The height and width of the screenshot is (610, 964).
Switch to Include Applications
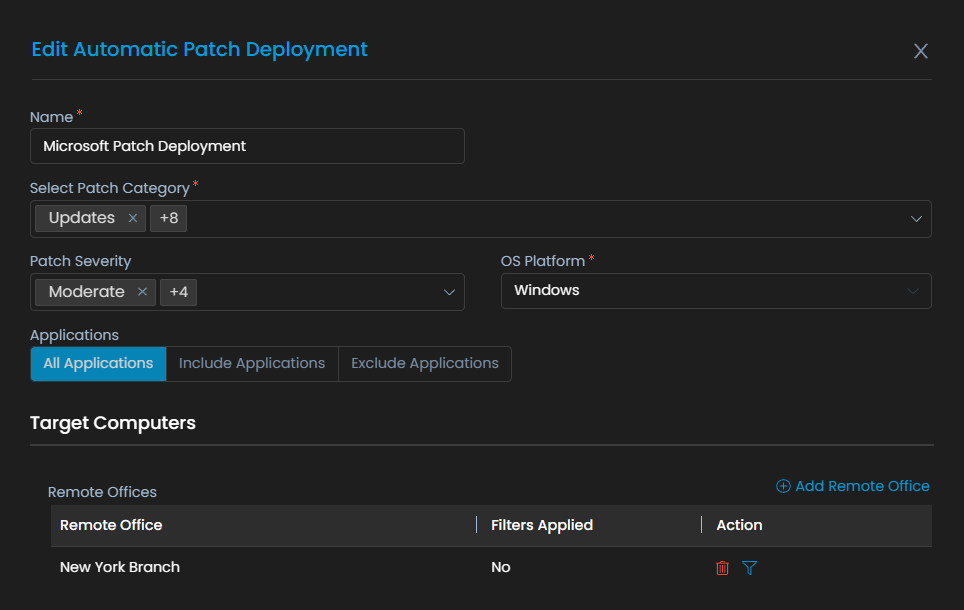(x=252, y=364)
